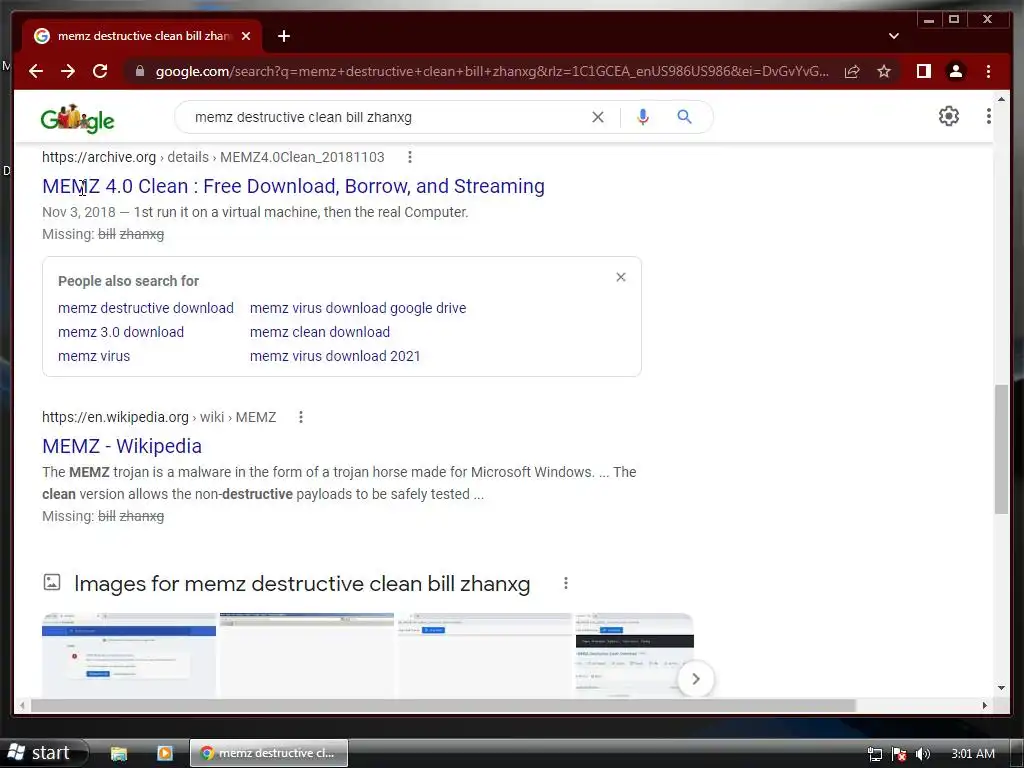The width and height of the screenshot is (1024, 768).
Task: Submit search with magnifier icon
Action: (x=684, y=117)
